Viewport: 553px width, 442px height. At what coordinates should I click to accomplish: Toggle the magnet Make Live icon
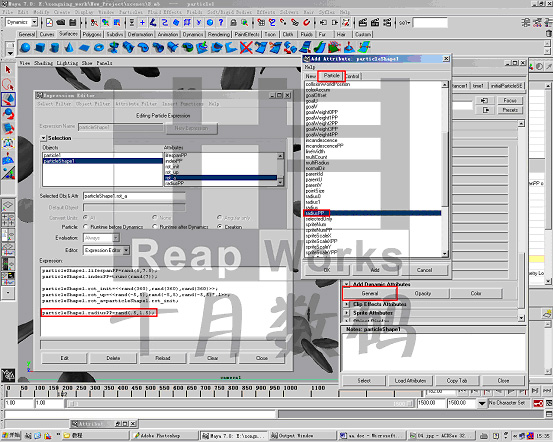click(307, 23)
